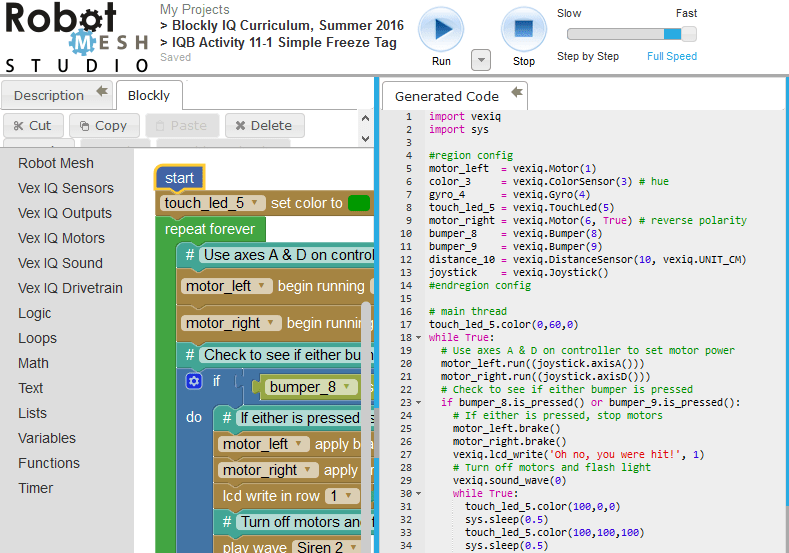
Task: Open Vex IQ Sound category
Action: 60,263
